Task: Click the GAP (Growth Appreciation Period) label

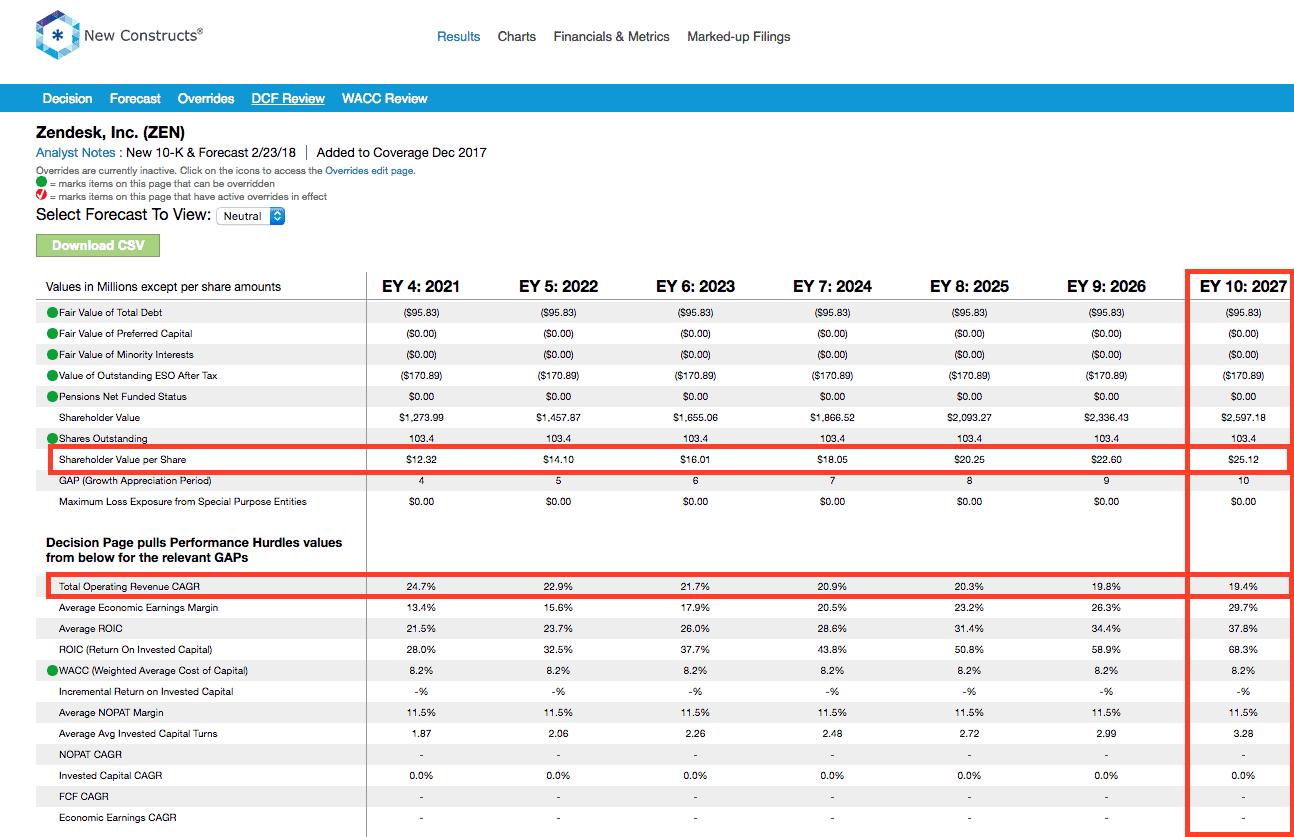Action: pos(136,481)
